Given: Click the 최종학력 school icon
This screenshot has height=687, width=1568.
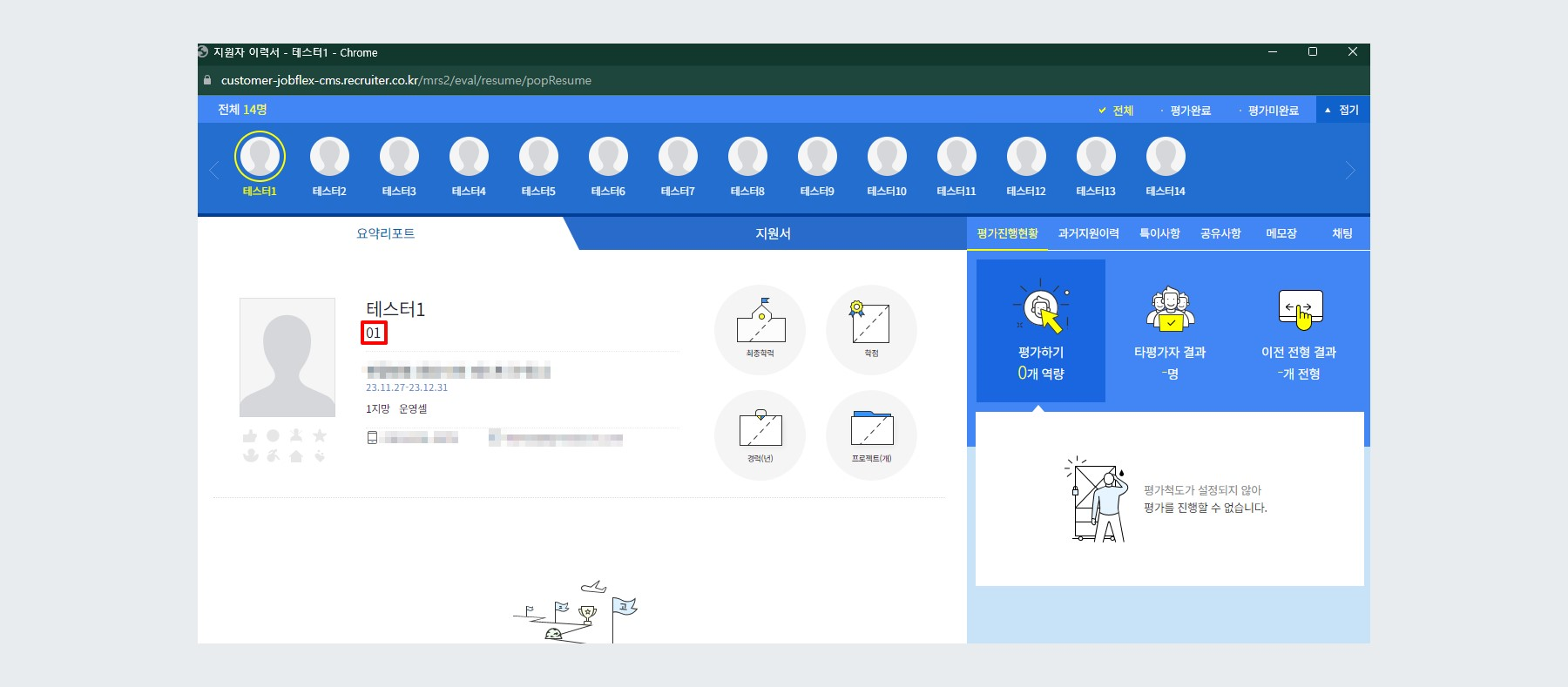Looking at the screenshot, I should pos(760,320).
